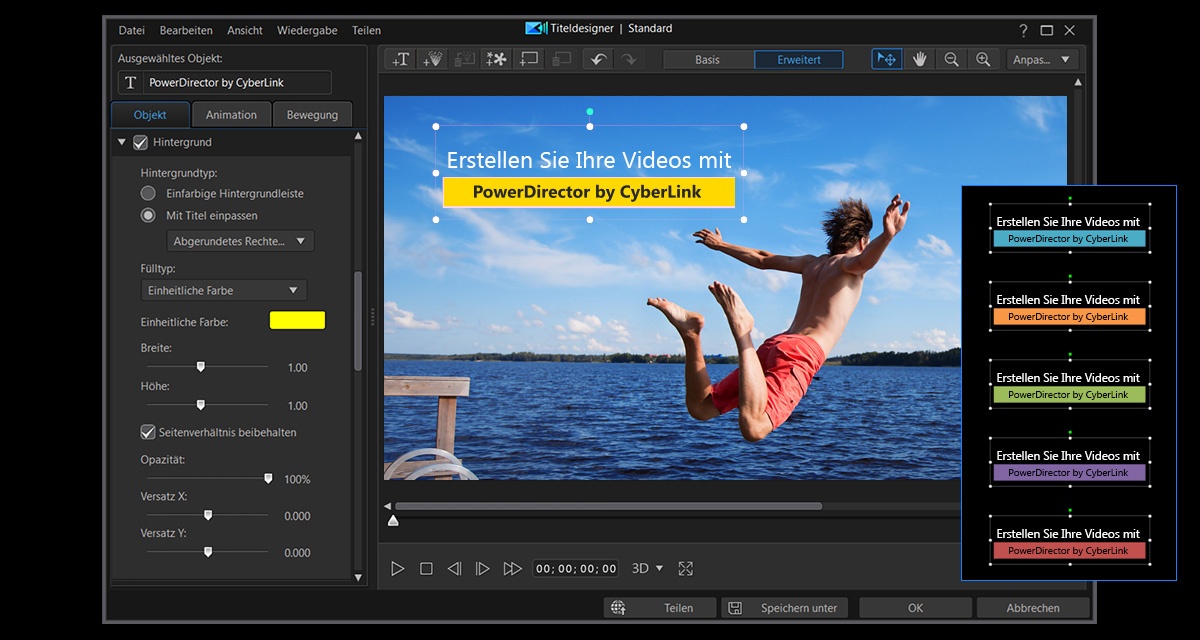Click the selected object name field
Image resolution: width=1200 pixels, height=640 pixels.
coord(224,82)
